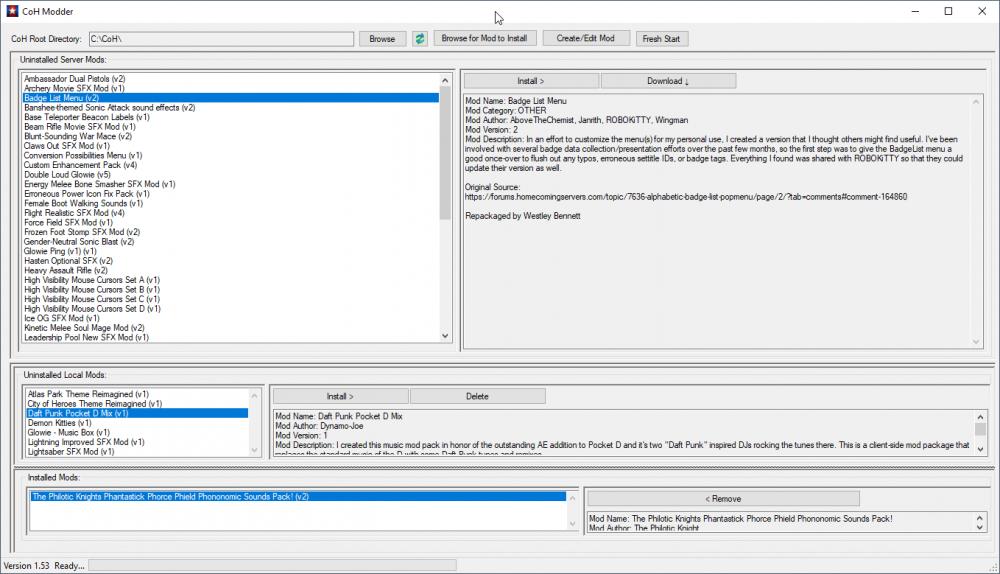The width and height of the screenshot is (1000, 574).
Task: Select Custom Enhancement Pack (v4) in list
Action: tap(81, 165)
